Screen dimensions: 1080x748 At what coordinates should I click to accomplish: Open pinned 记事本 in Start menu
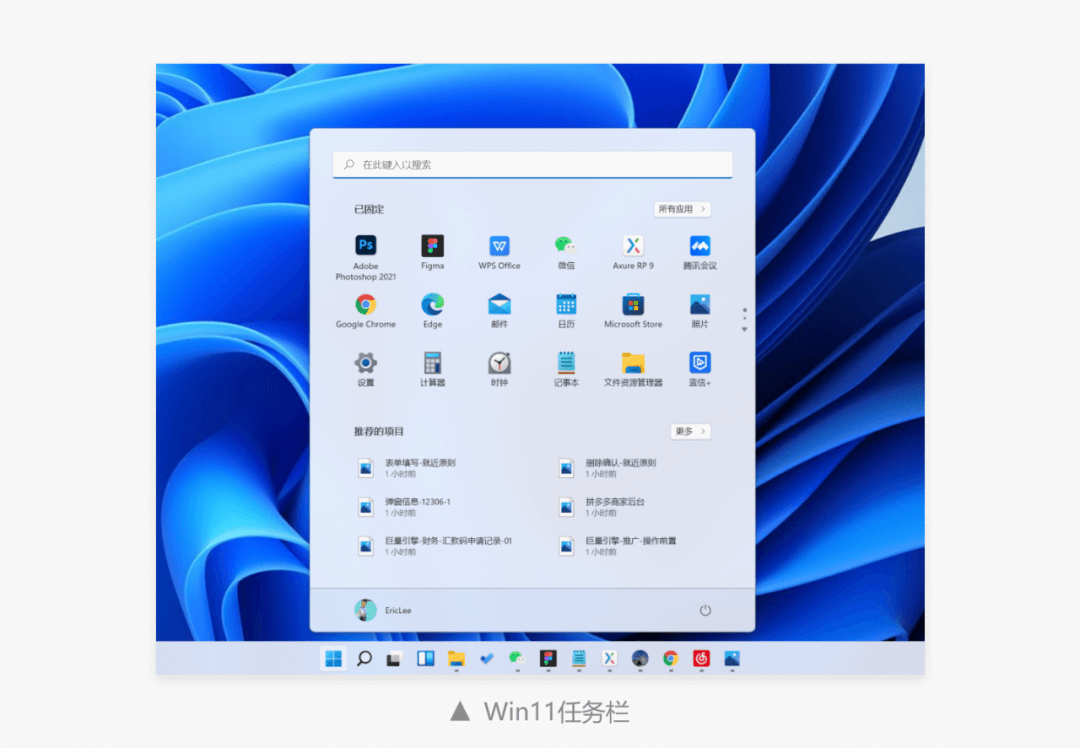coord(566,369)
